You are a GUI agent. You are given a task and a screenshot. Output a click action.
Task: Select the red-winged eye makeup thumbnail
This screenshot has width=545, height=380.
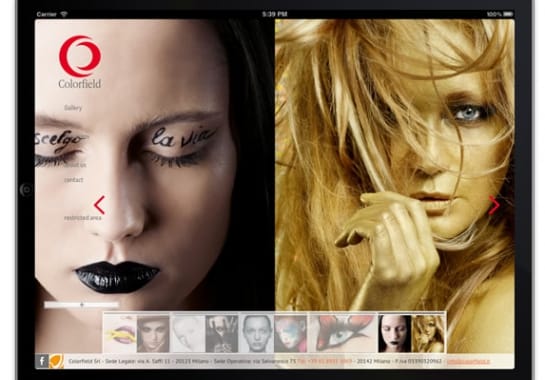point(342,334)
